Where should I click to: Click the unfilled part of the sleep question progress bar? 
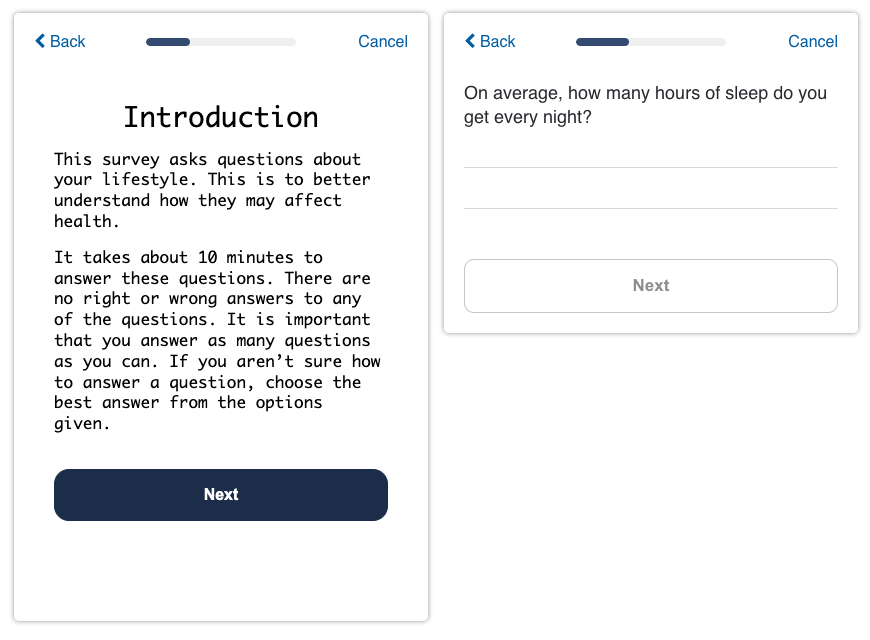pyautogui.click(x=677, y=42)
